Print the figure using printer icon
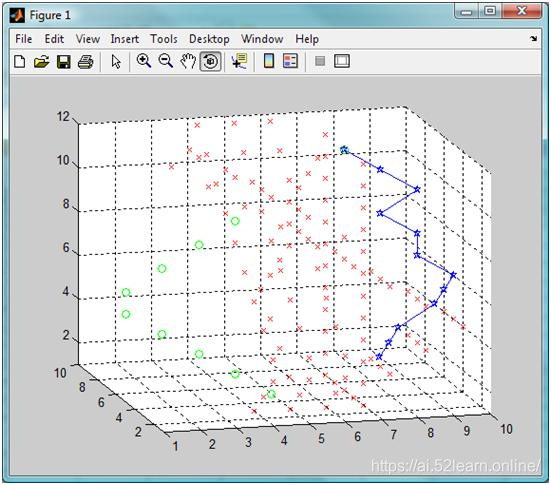This screenshot has height=485, width=551. click(x=85, y=62)
